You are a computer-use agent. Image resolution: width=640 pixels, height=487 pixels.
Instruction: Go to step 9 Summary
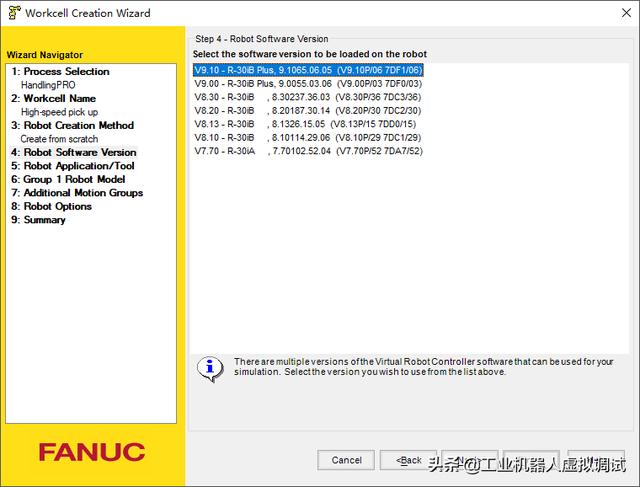click(x=38, y=220)
